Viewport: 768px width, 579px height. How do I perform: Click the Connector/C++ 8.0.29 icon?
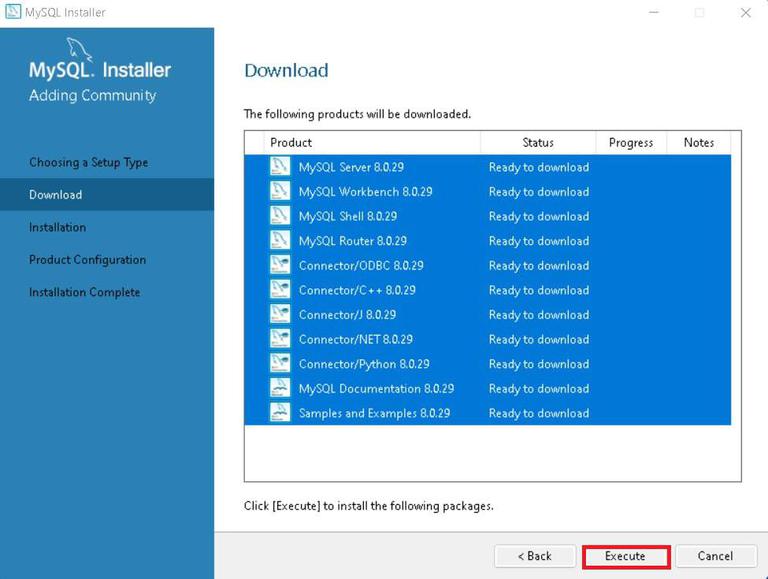(280, 290)
